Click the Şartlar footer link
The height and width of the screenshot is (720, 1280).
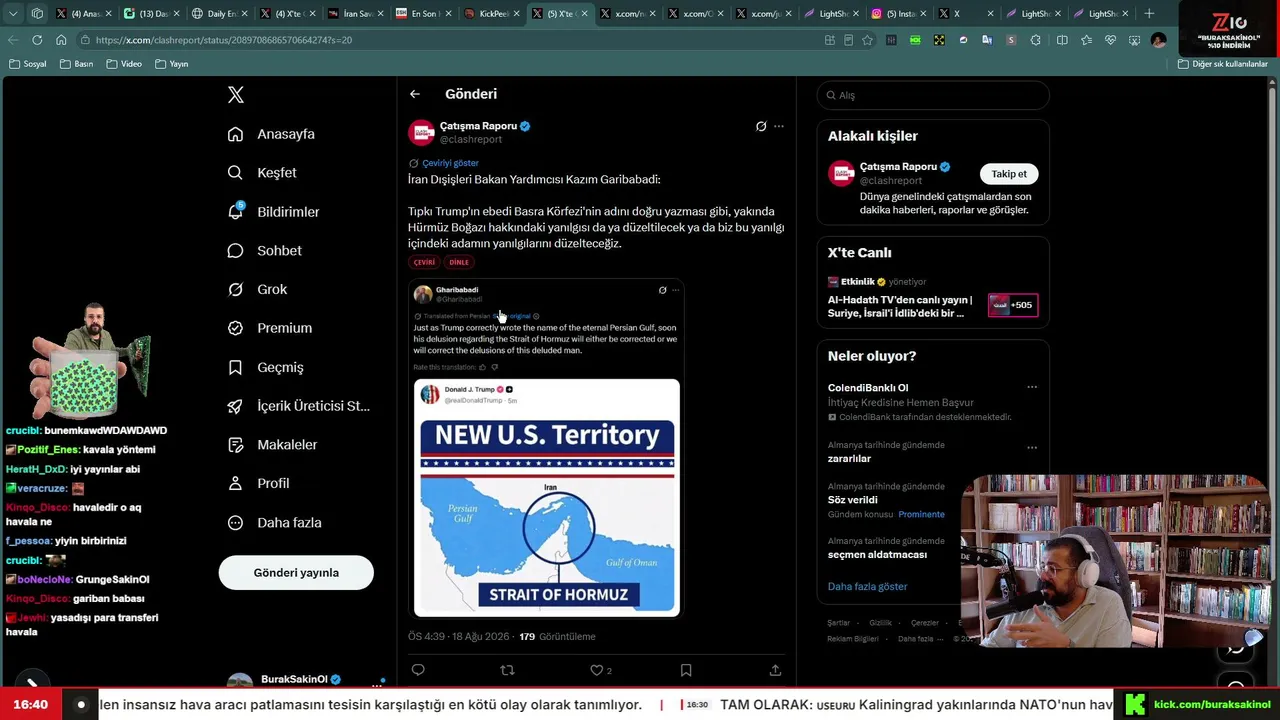[x=838, y=623]
